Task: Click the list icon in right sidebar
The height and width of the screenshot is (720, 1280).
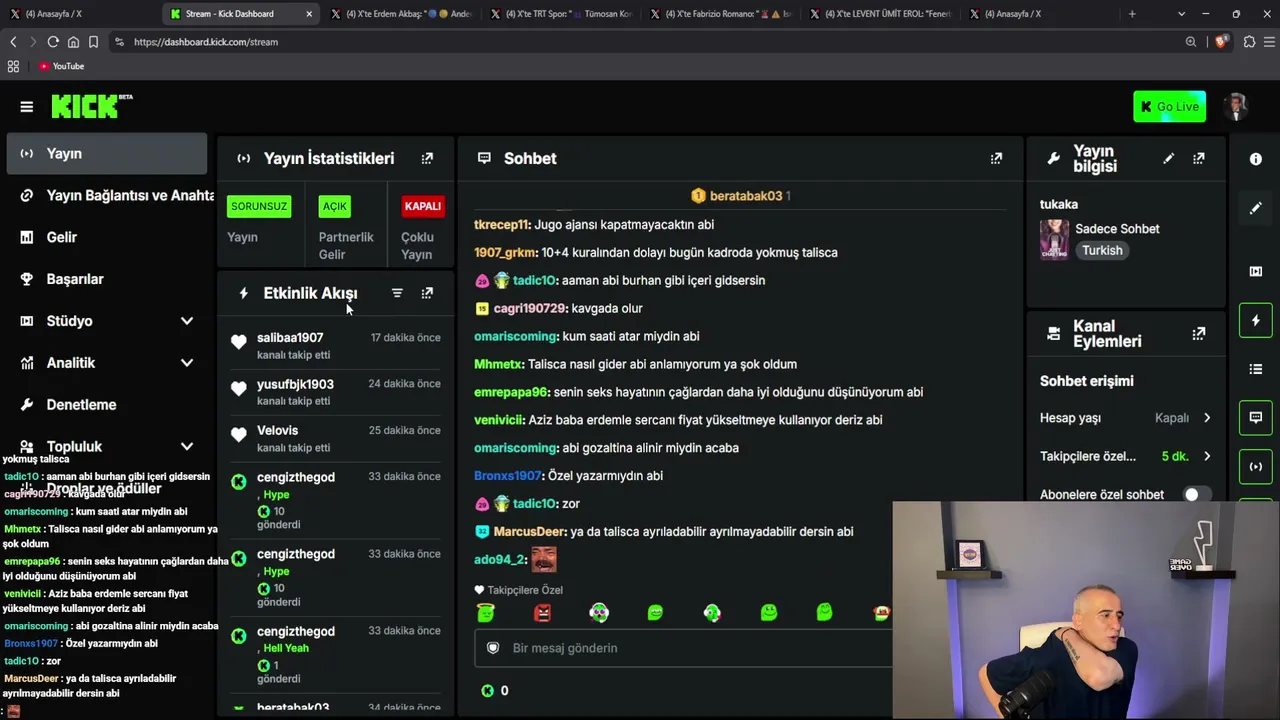Action: 1256,369
